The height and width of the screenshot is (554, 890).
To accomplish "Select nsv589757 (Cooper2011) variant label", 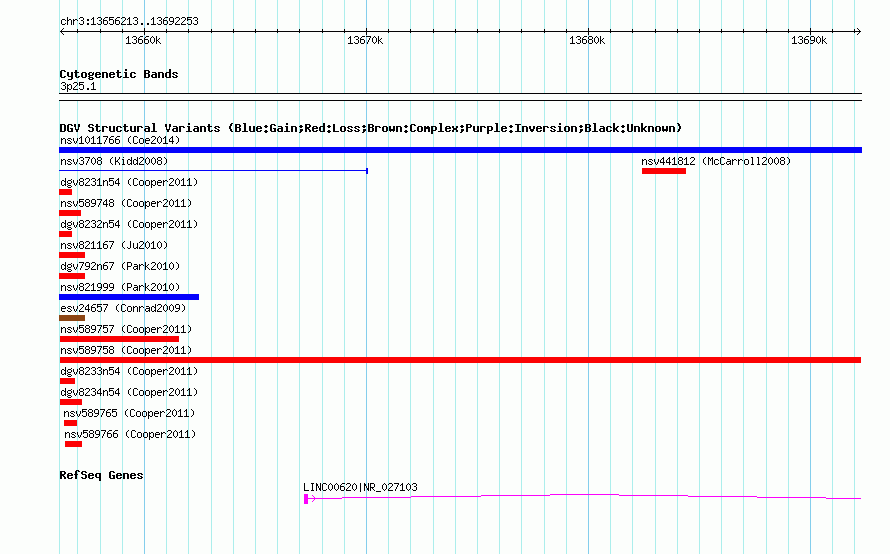I will coord(126,329).
